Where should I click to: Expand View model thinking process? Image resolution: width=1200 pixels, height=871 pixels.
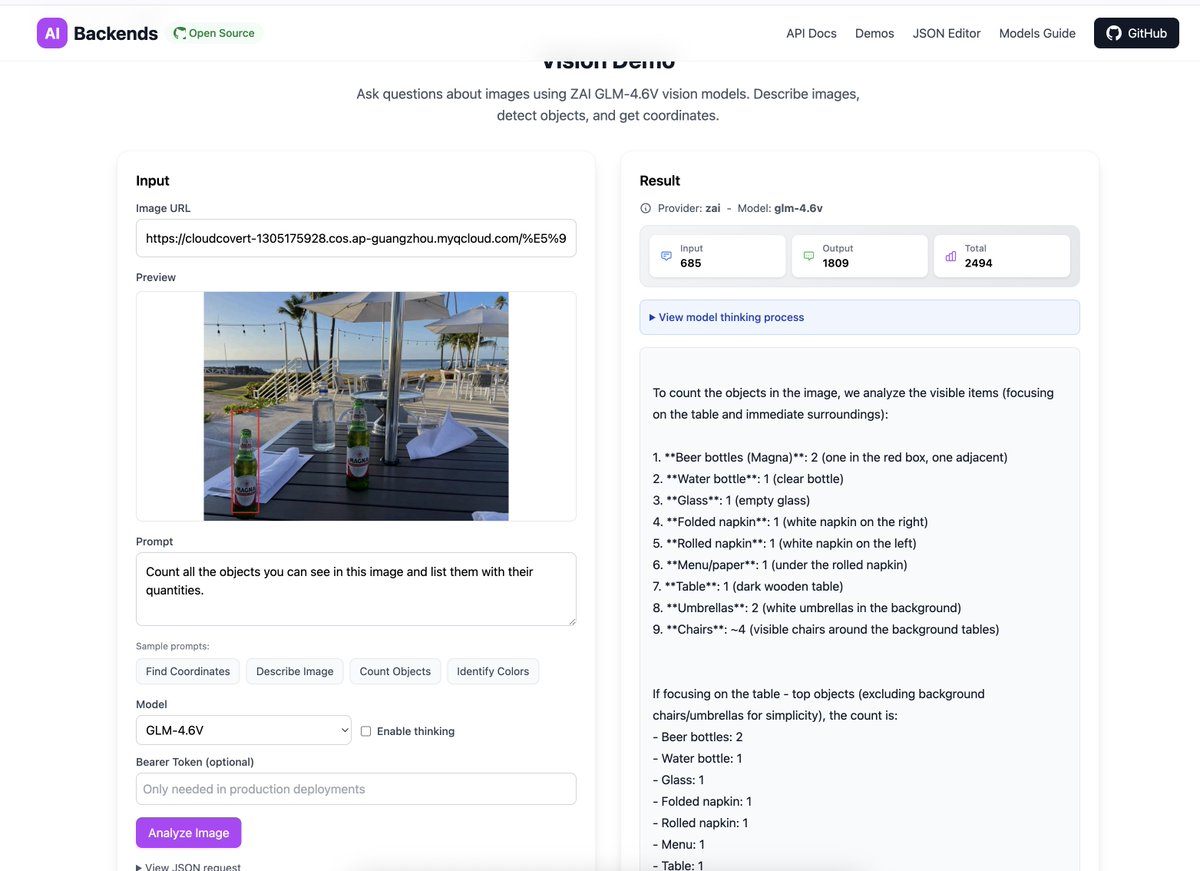859,317
